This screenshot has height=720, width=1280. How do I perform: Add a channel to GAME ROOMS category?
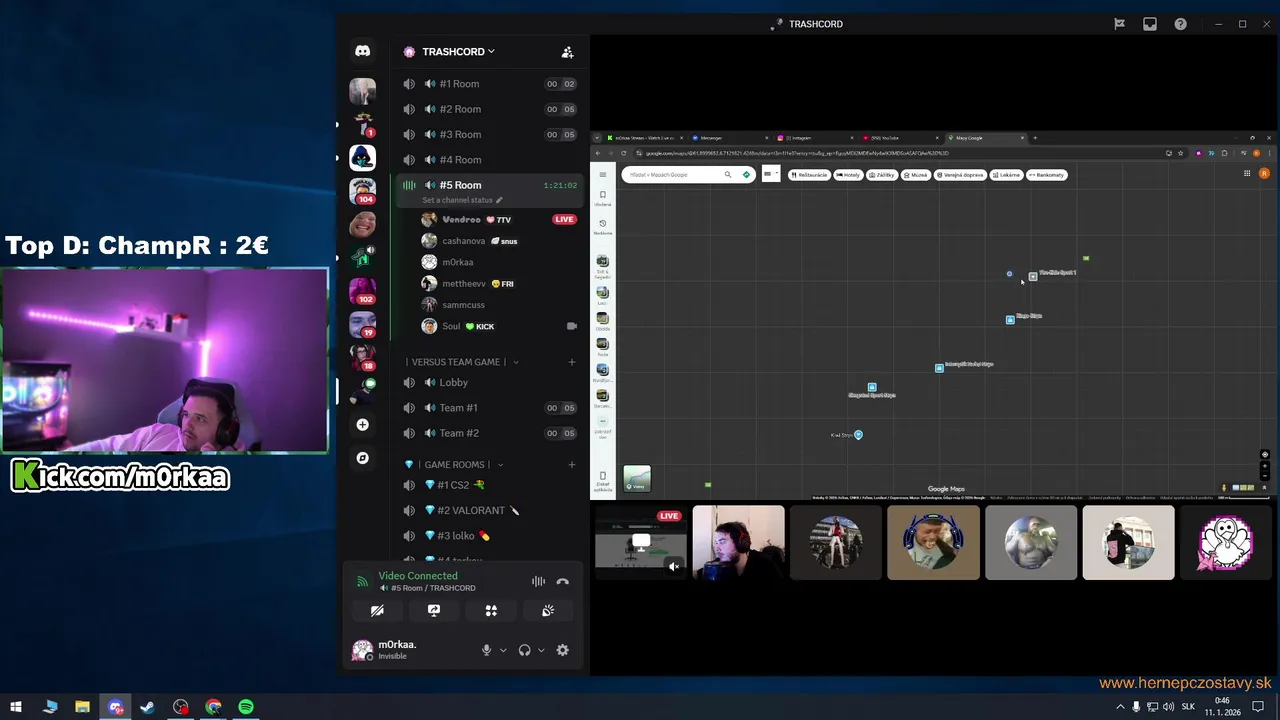coord(572,465)
